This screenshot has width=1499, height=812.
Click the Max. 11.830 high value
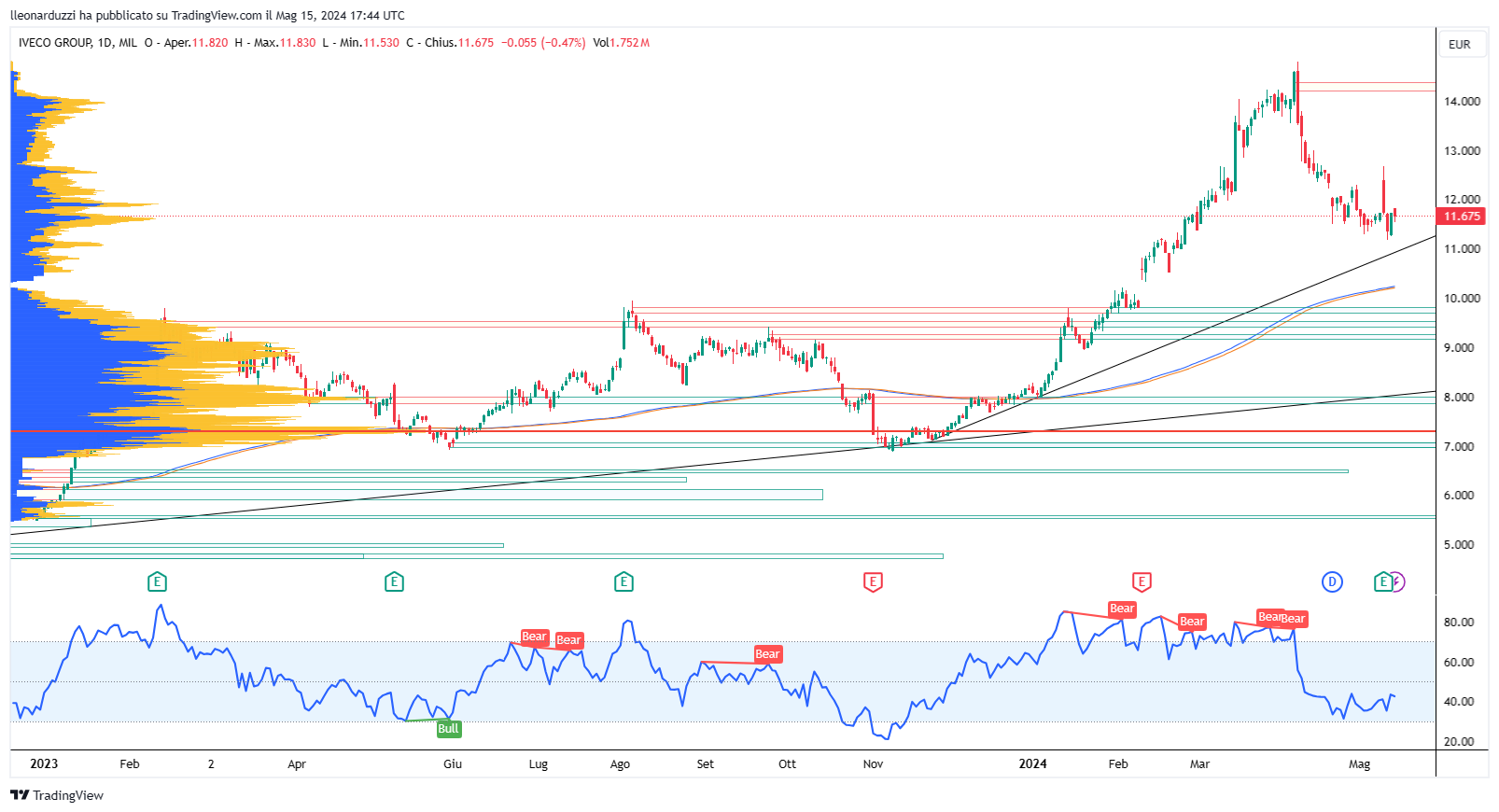[x=285, y=43]
